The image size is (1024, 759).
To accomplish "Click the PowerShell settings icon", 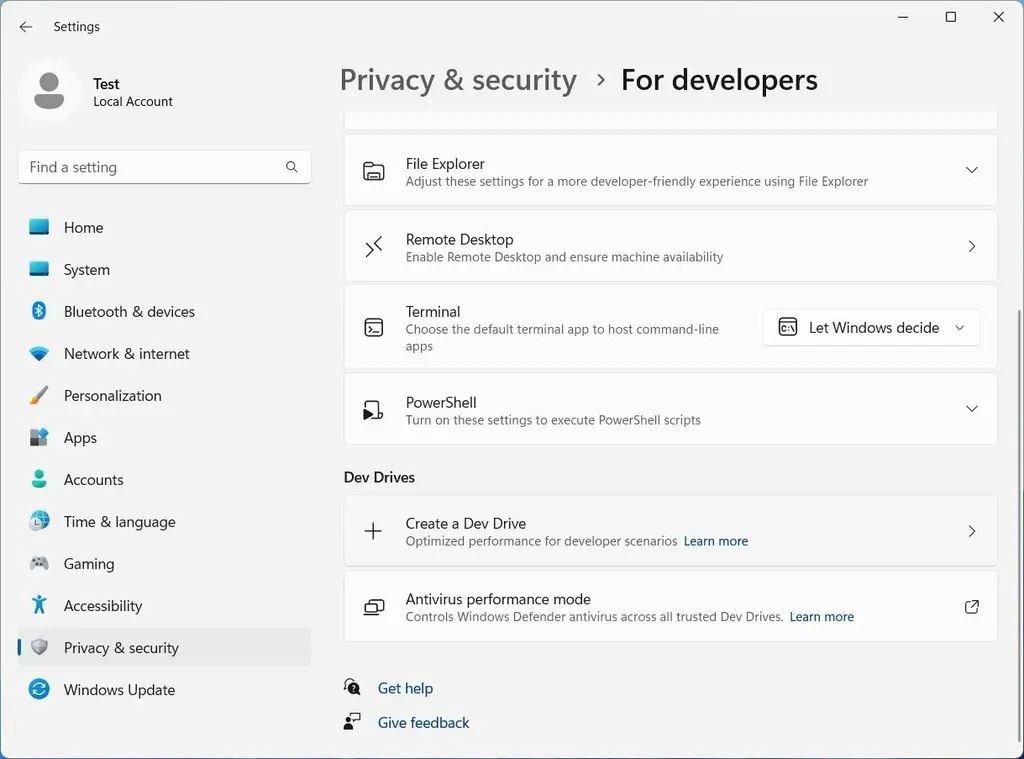I will pos(373,408).
